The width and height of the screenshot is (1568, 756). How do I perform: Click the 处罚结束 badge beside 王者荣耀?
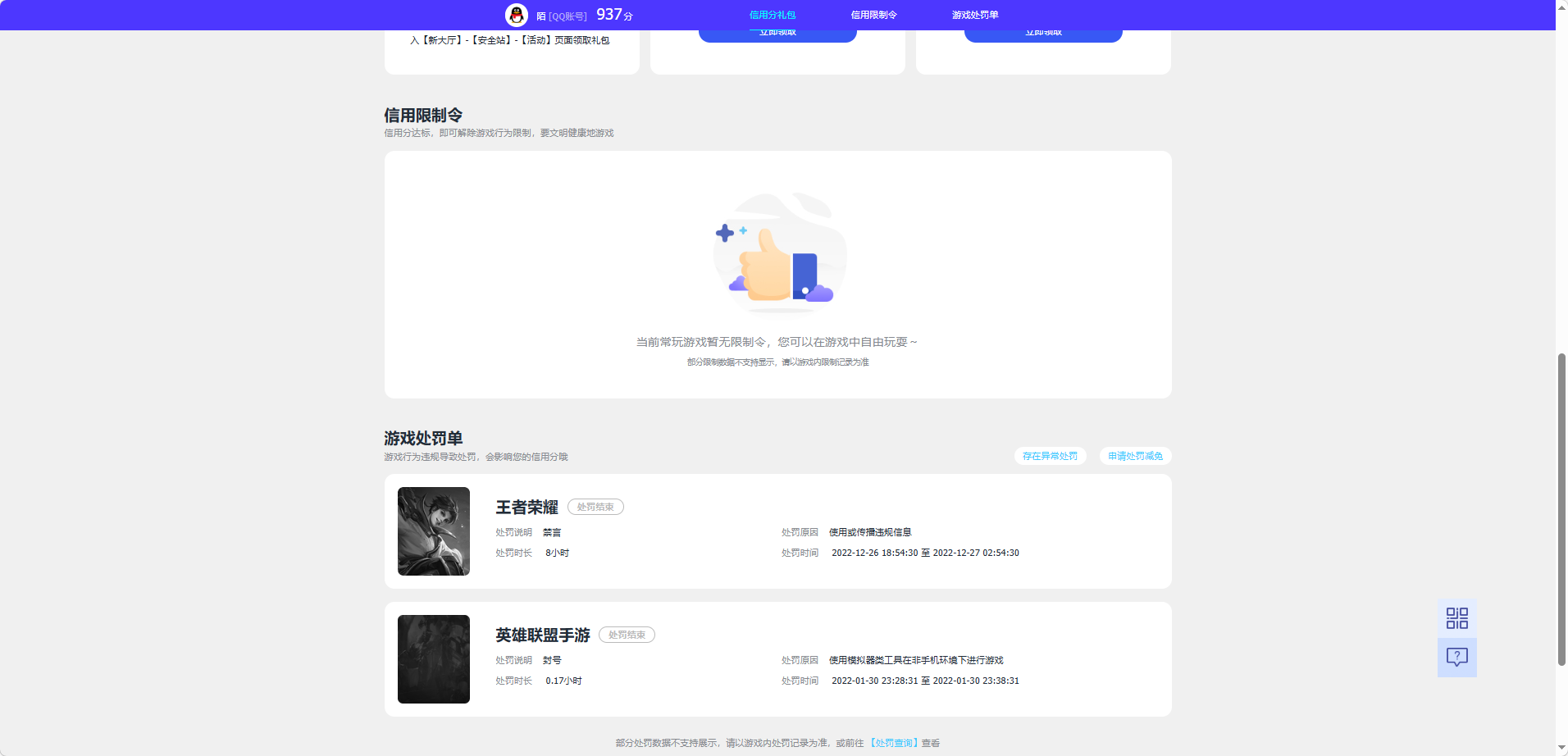pyautogui.click(x=596, y=507)
